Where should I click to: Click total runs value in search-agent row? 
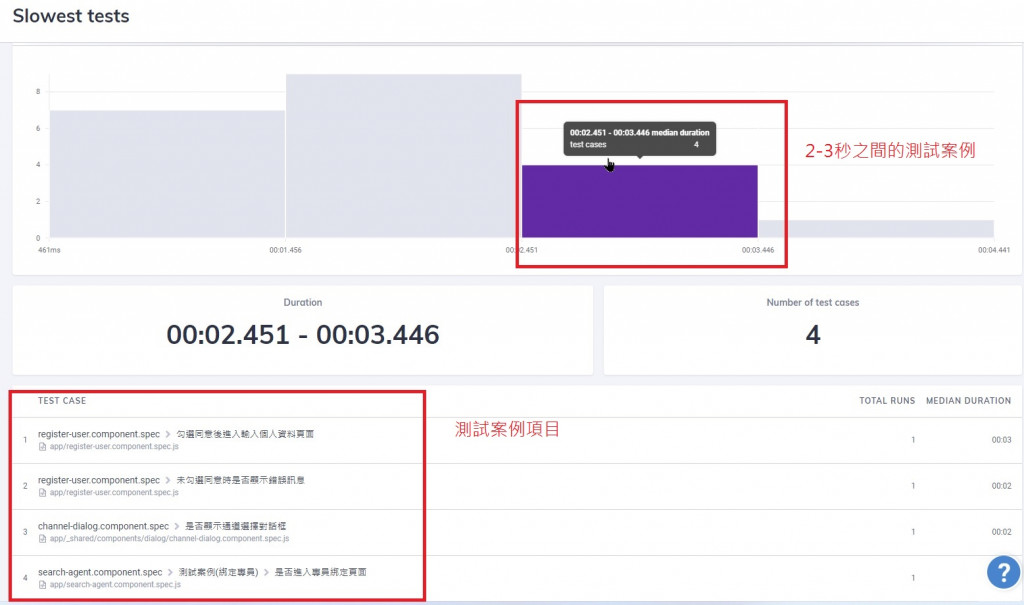[913, 578]
